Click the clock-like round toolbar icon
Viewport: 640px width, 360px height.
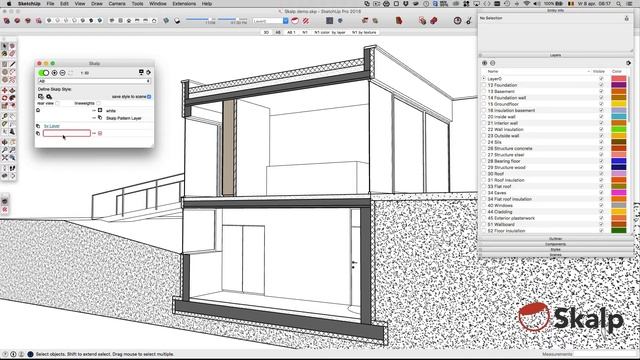tap(458, 20)
